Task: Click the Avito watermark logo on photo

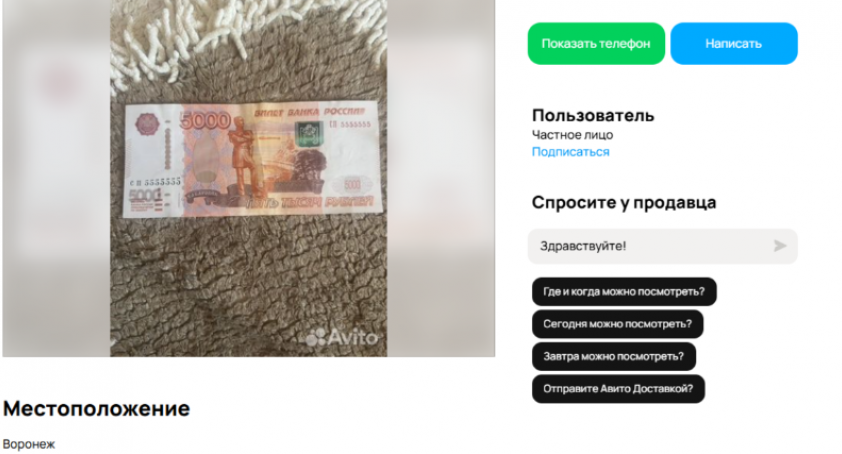Action: click(342, 337)
